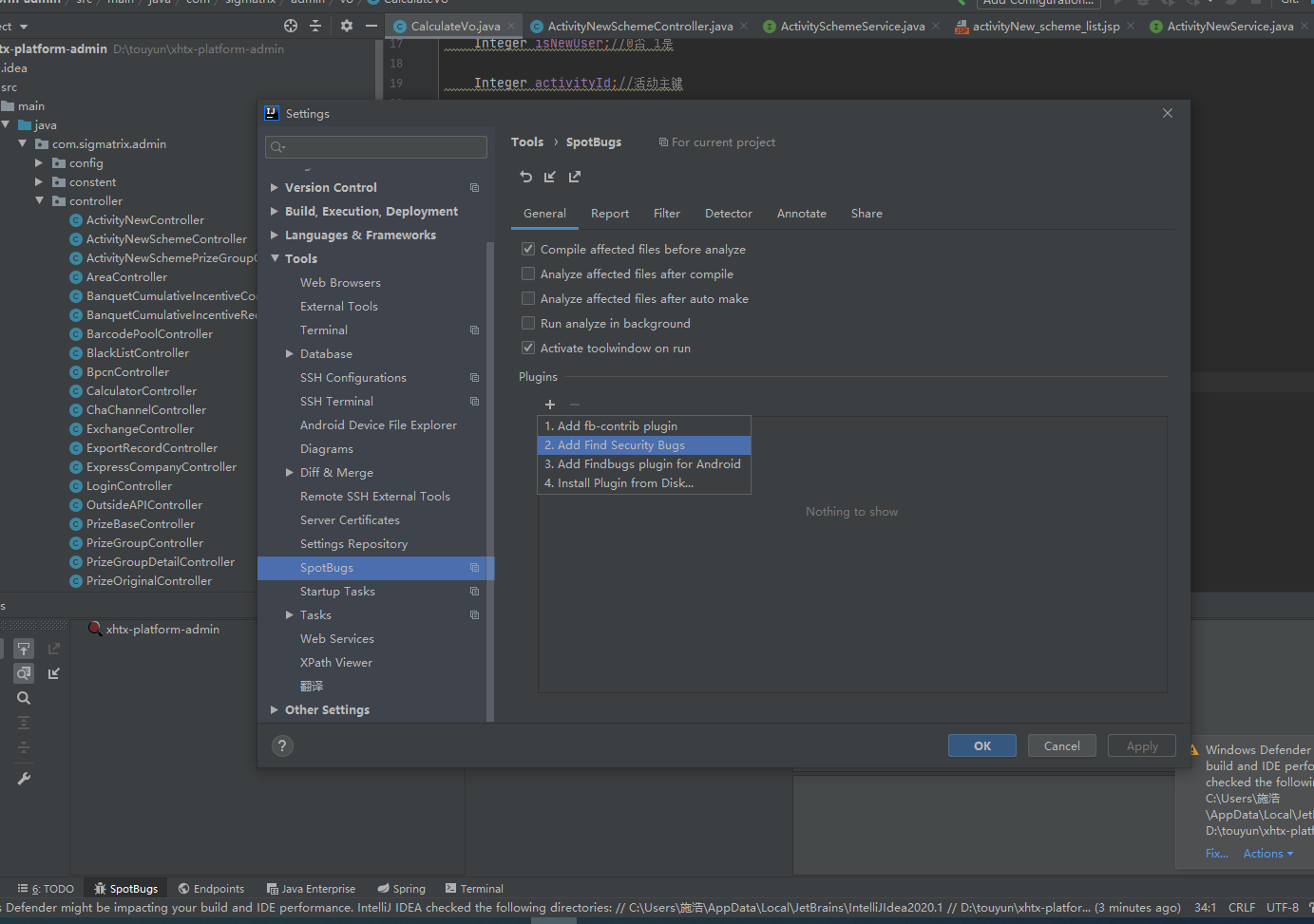Image resolution: width=1314 pixels, height=924 pixels.
Task: Expand the Database settings node
Action: 290,354
